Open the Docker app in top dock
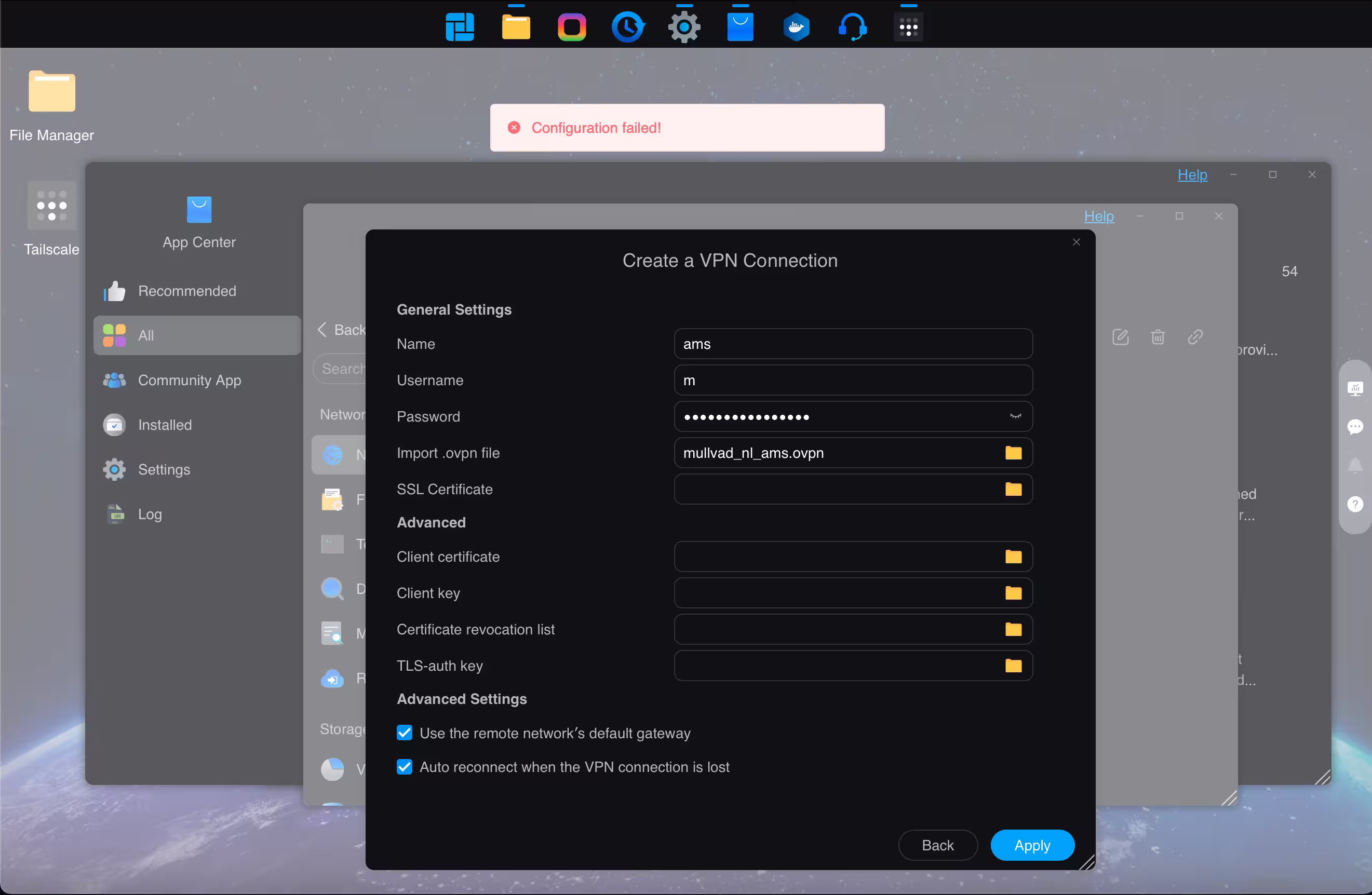Viewport: 1372px width, 895px height. tap(796, 26)
